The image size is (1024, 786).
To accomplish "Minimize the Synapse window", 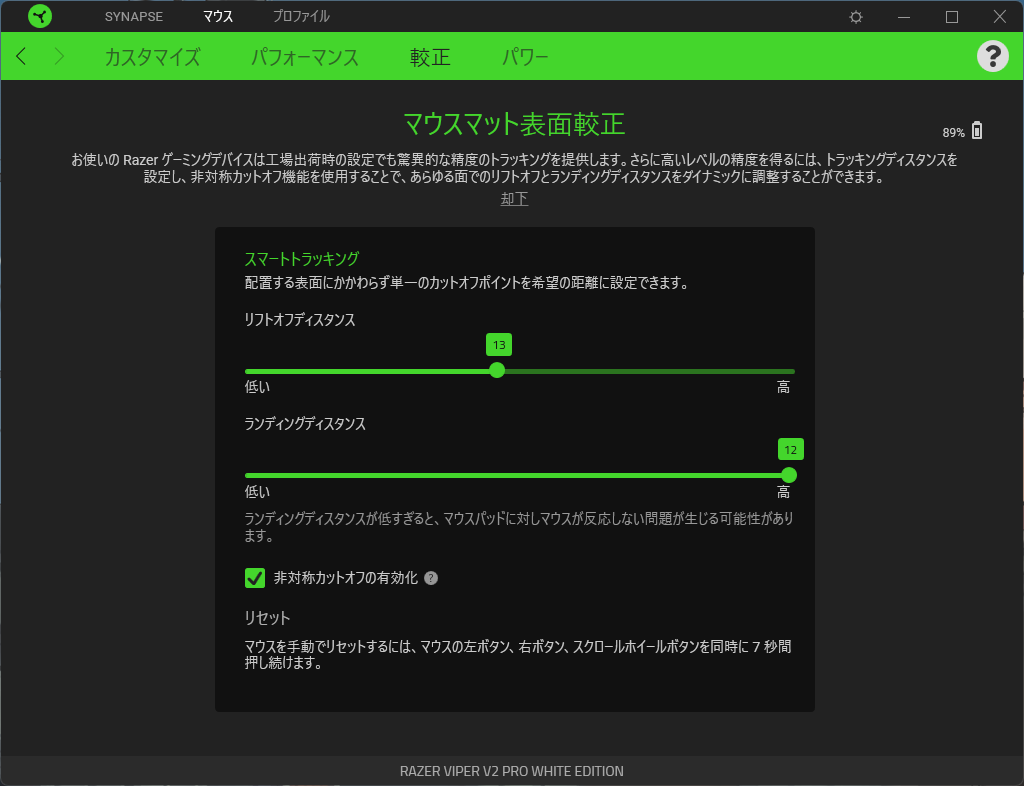I will (x=904, y=17).
